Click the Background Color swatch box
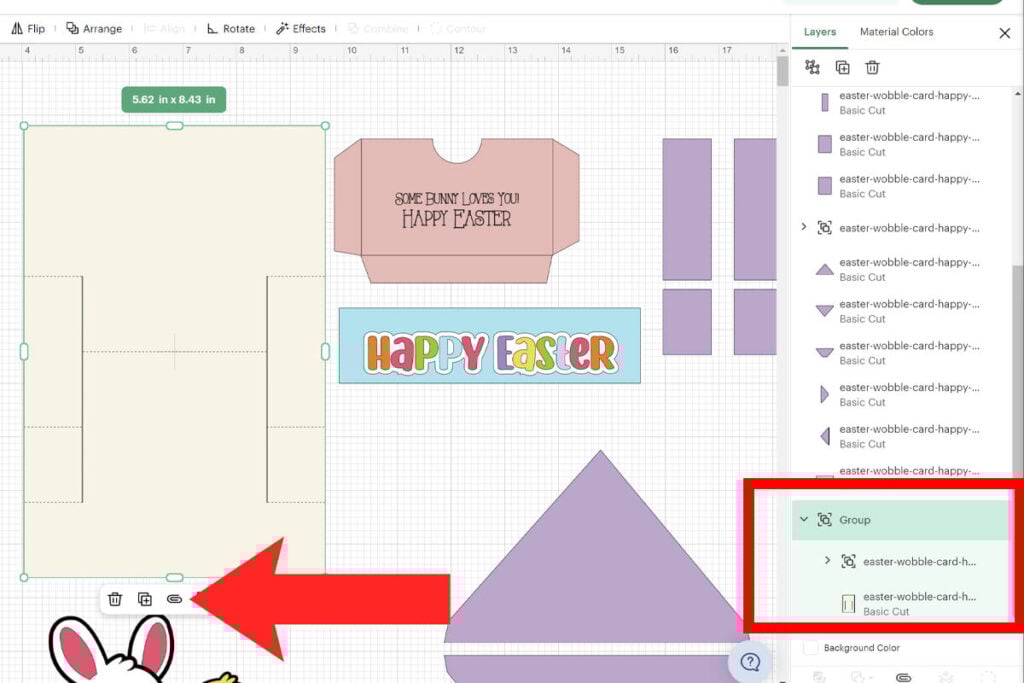Viewport: 1024px width, 683px height. 811,648
